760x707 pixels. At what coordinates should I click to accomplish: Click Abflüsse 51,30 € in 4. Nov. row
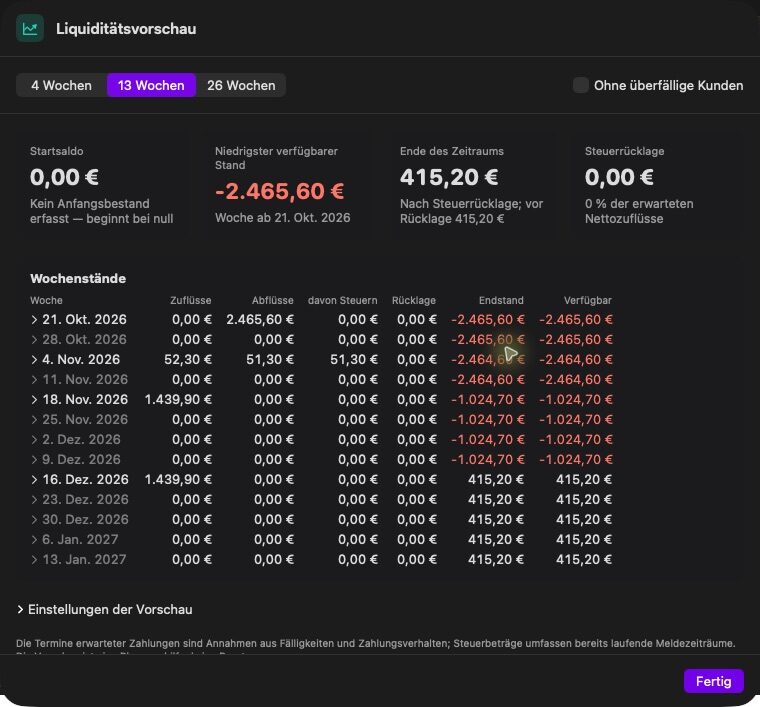[x=269, y=360]
